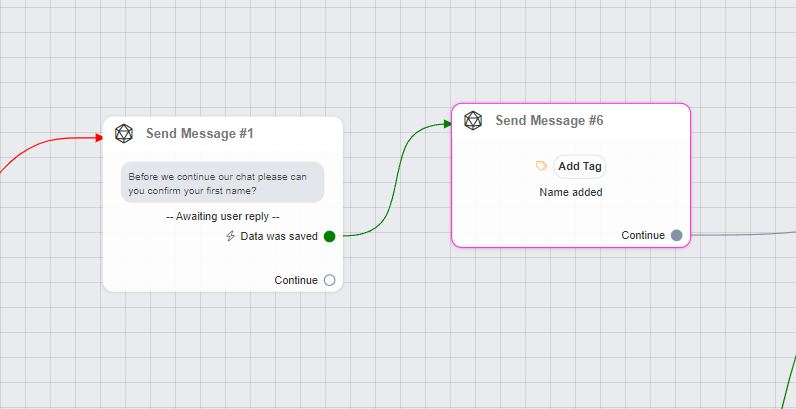Image resolution: width=796 pixels, height=409 pixels.
Task: Click the orange tag icon beside Add Tag
Action: point(541,166)
